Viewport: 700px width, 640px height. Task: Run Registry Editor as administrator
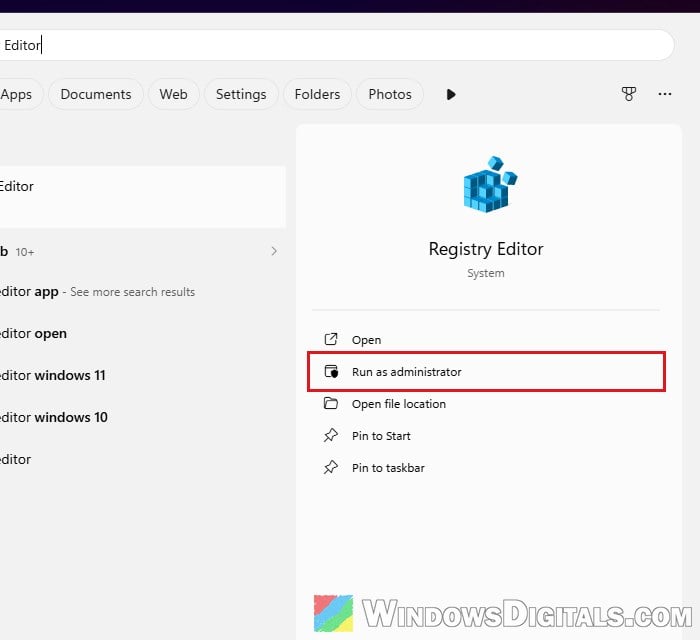[487, 372]
